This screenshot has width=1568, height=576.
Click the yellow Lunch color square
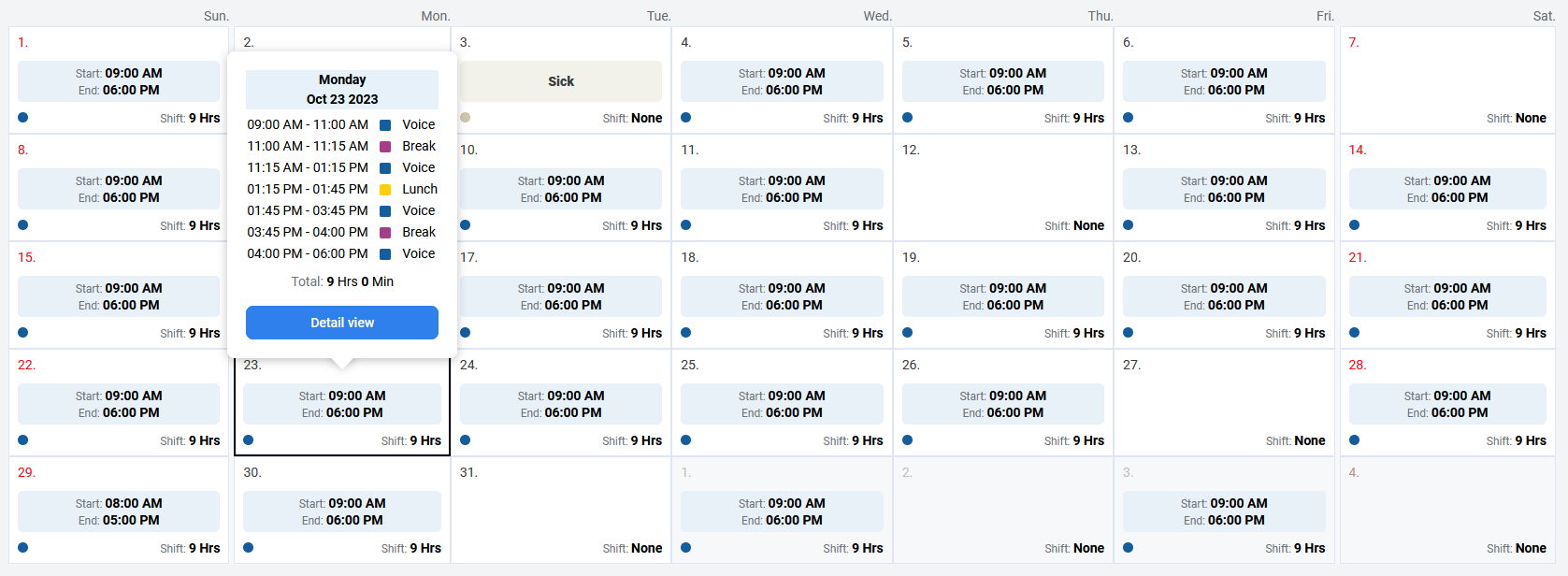point(385,190)
